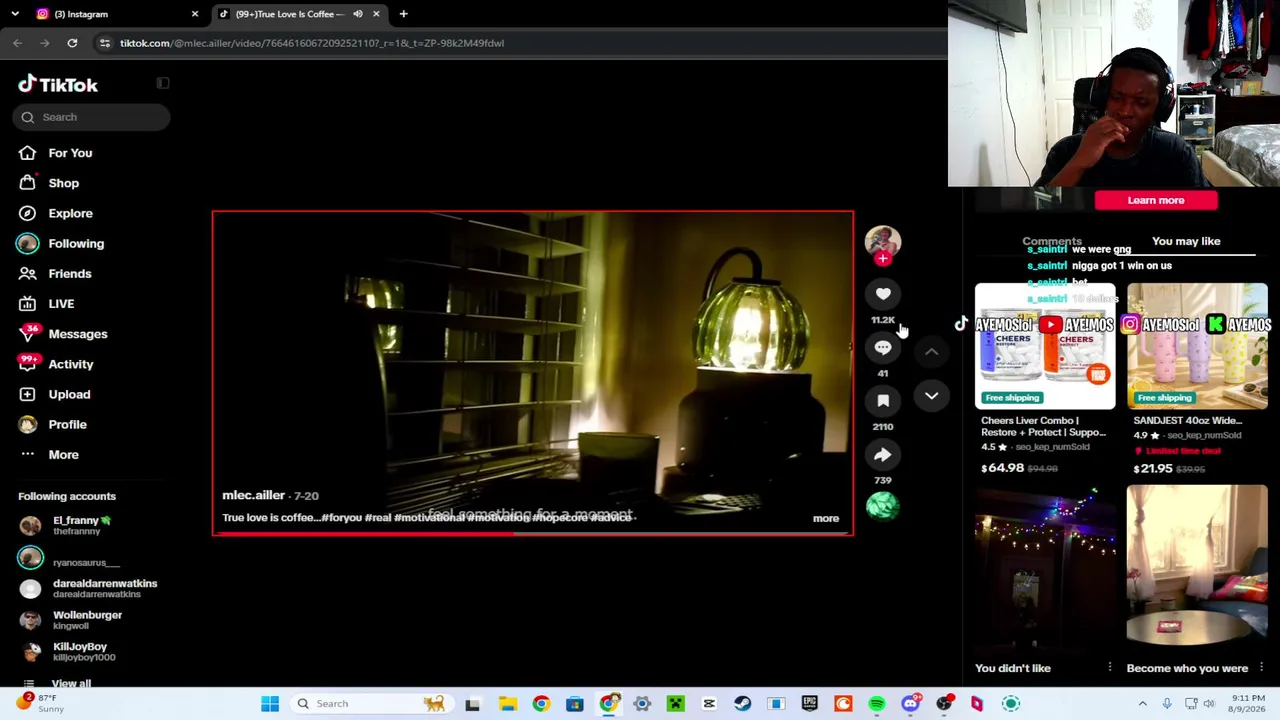This screenshot has width=1280, height=720.
Task: Click the Learn more button
Action: tap(1156, 200)
